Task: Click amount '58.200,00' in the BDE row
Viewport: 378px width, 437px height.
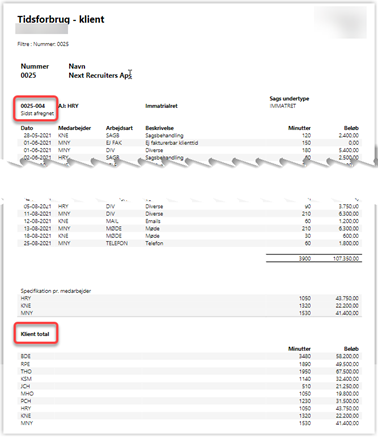Action: (347, 356)
